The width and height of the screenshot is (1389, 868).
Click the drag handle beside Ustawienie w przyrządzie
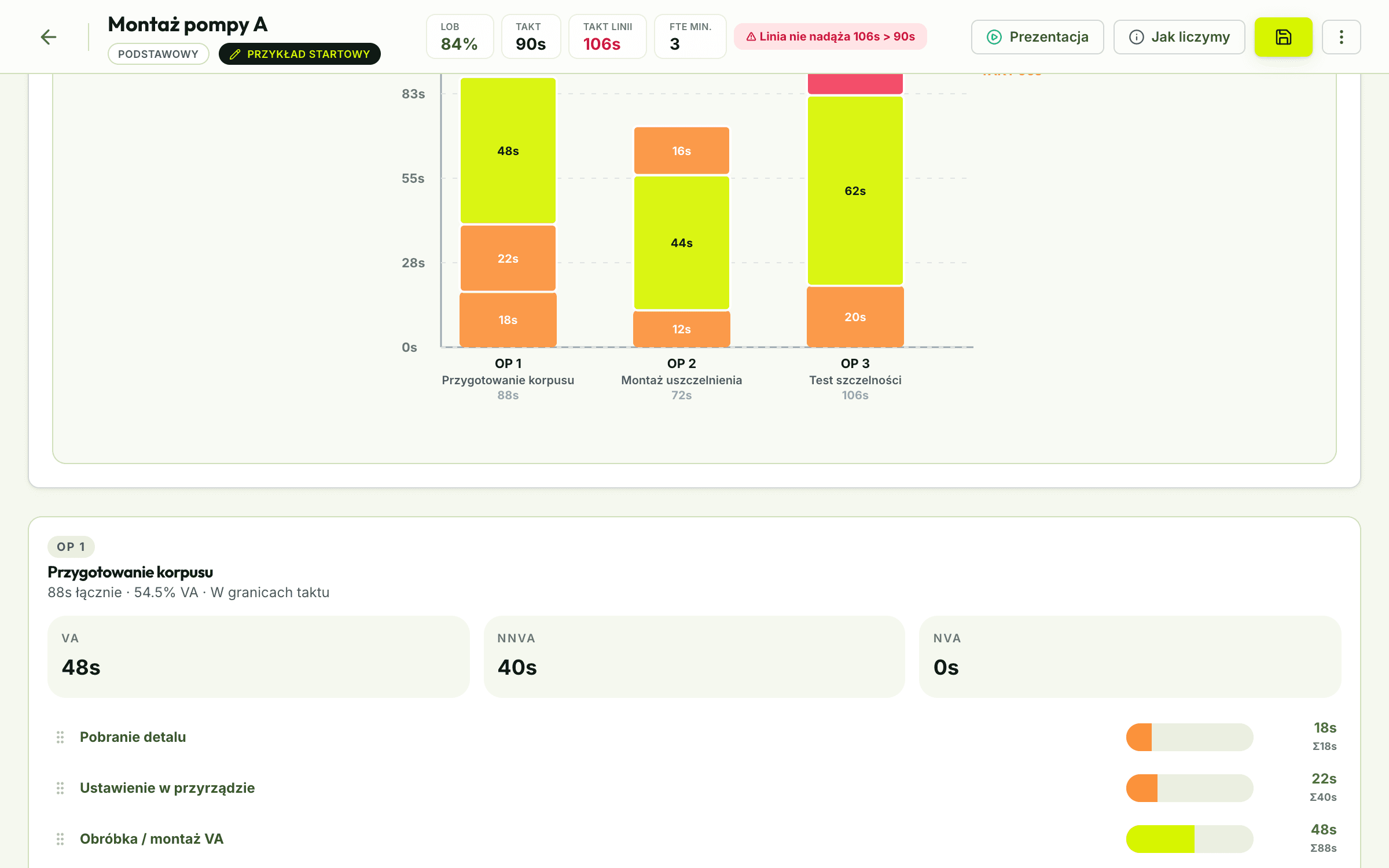pyautogui.click(x=60, y=788)
